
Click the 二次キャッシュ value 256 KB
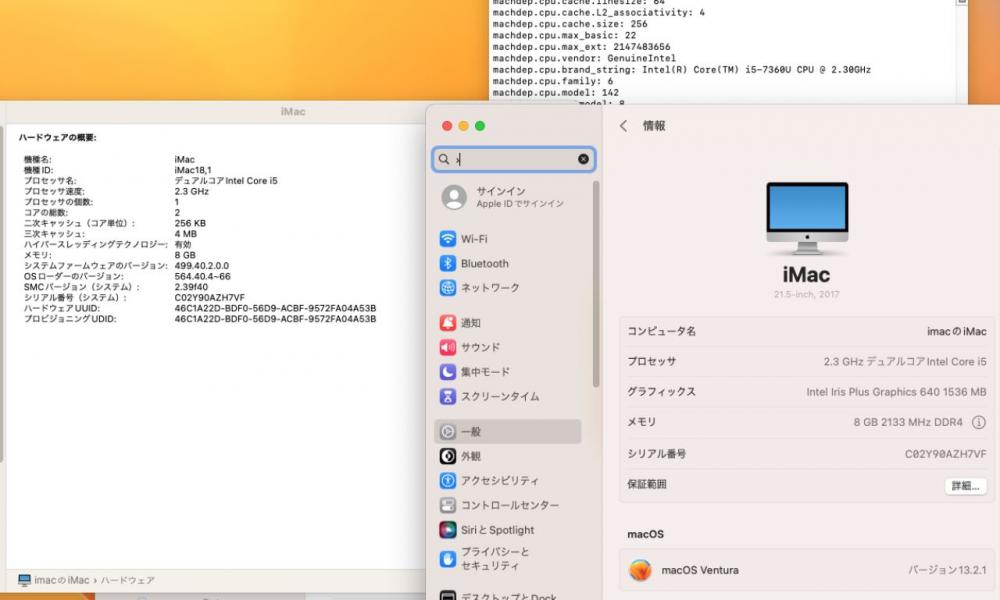click(190, 223)
